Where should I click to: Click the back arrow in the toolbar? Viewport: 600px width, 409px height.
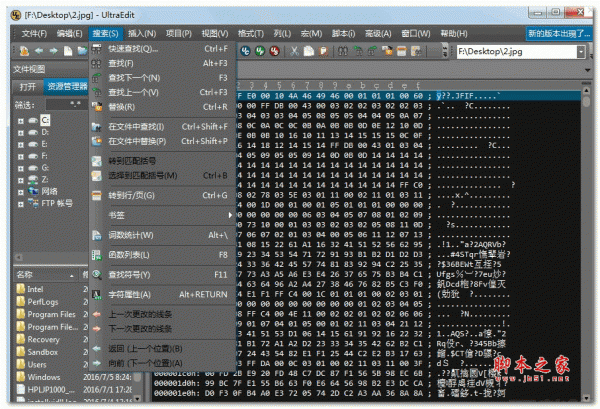point(39,51)
